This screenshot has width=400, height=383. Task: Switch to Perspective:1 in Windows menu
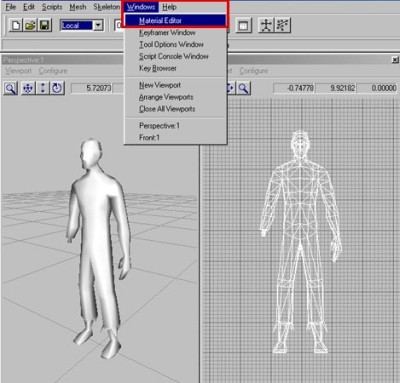click(x=175, y=126)
